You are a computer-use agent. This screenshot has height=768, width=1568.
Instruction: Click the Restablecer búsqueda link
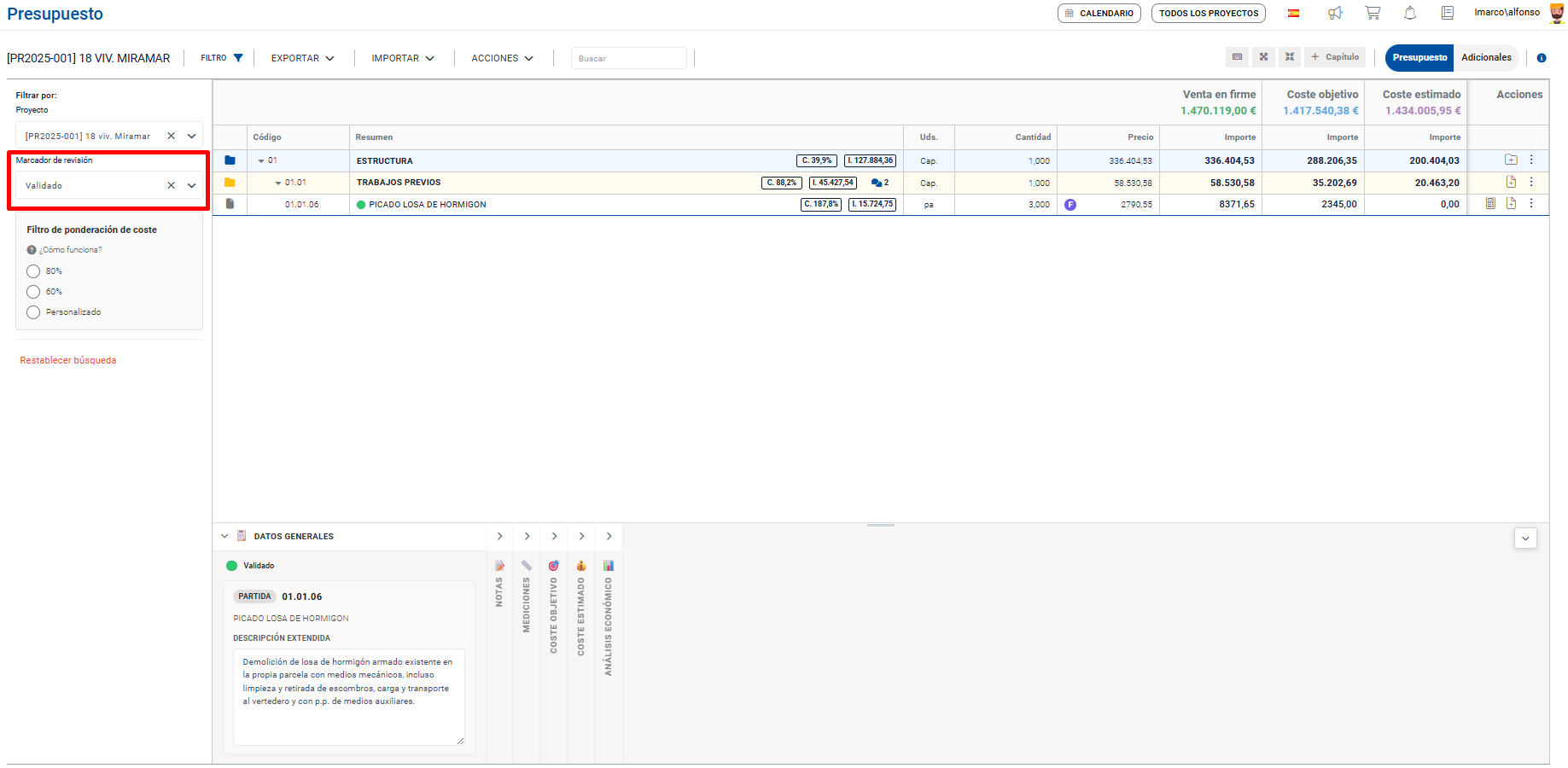click(x=68, y=360)
